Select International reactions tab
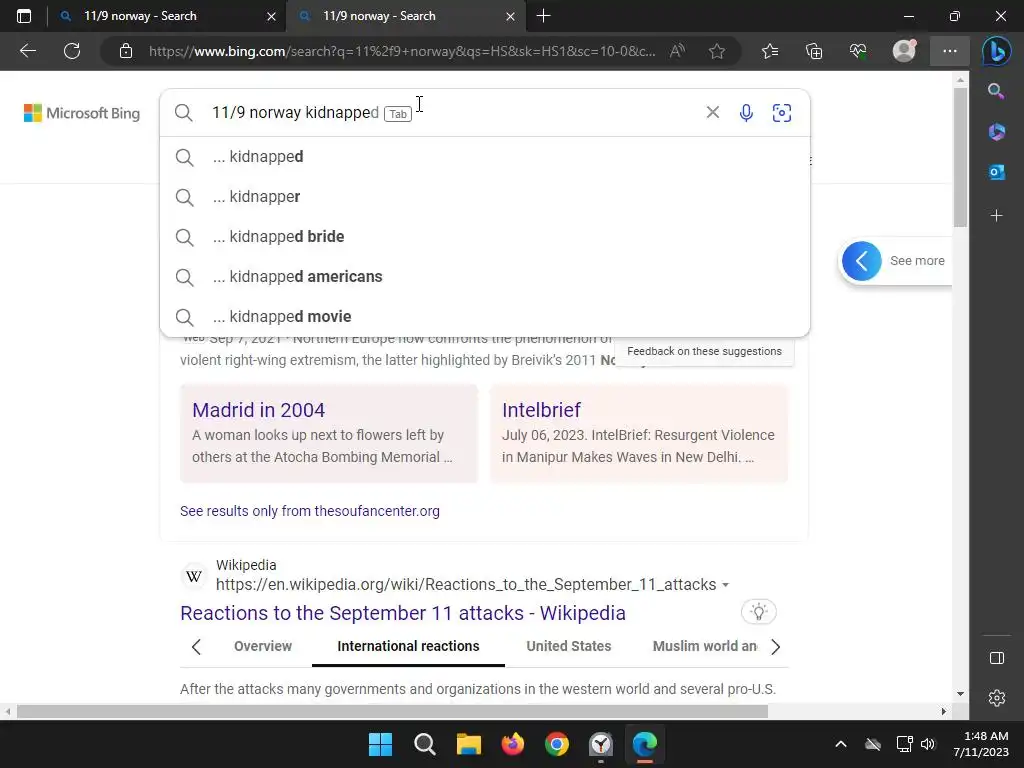The height and width of the screenshot is (768, 1024). pos(408,646)
